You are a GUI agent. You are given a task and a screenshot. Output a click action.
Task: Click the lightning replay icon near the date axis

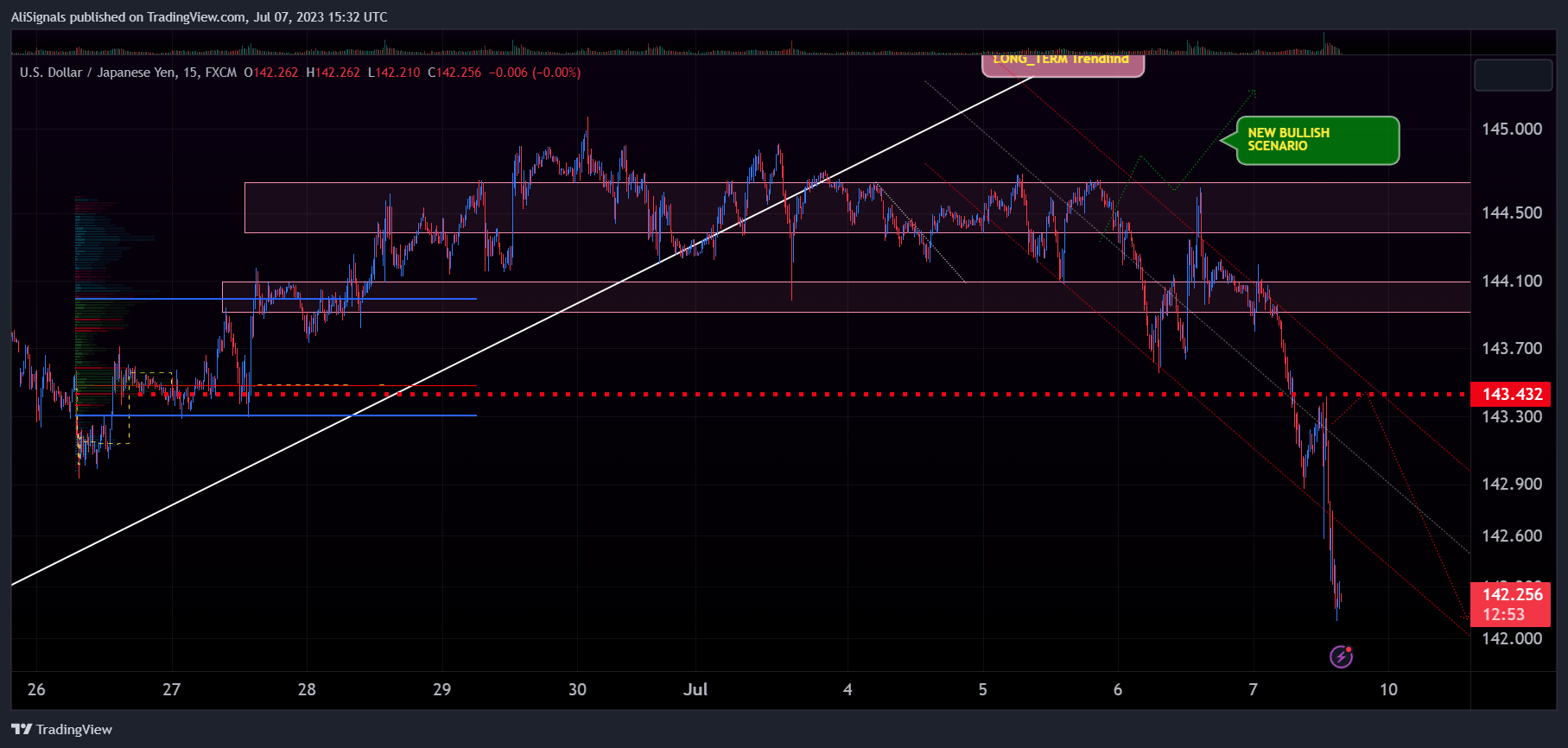coord(1341,657)
